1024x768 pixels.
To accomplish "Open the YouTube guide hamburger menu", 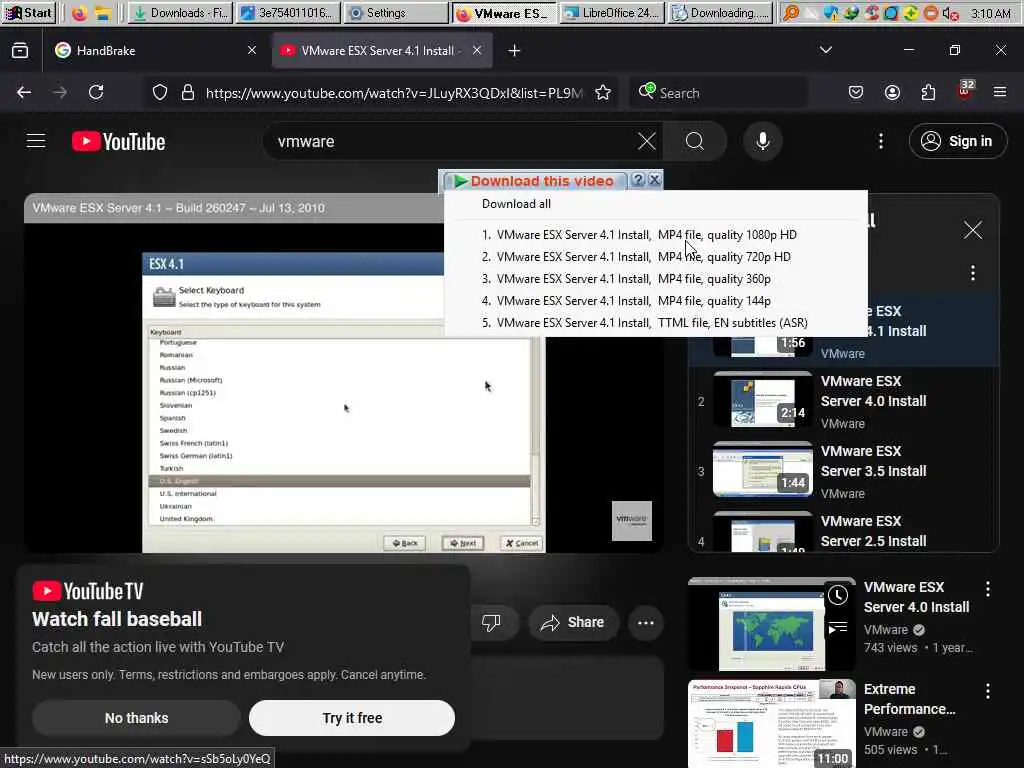I will (36, 141).
